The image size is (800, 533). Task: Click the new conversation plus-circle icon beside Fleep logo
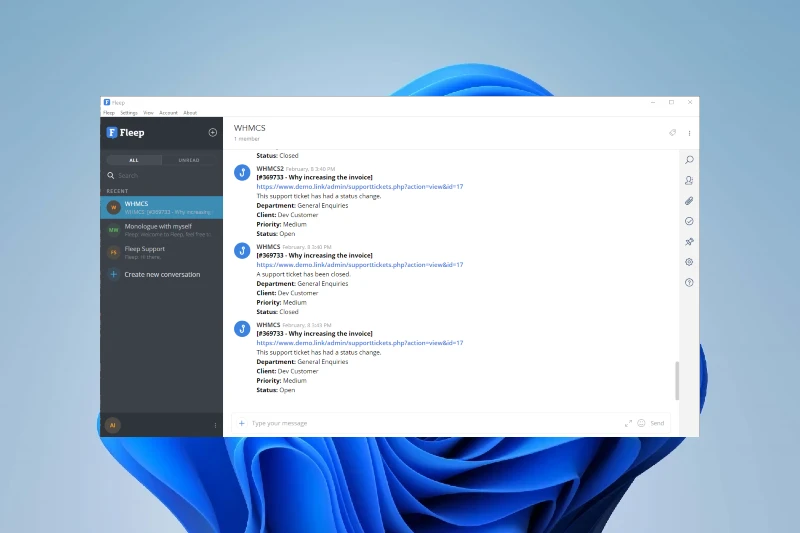(x=213, y=133)
